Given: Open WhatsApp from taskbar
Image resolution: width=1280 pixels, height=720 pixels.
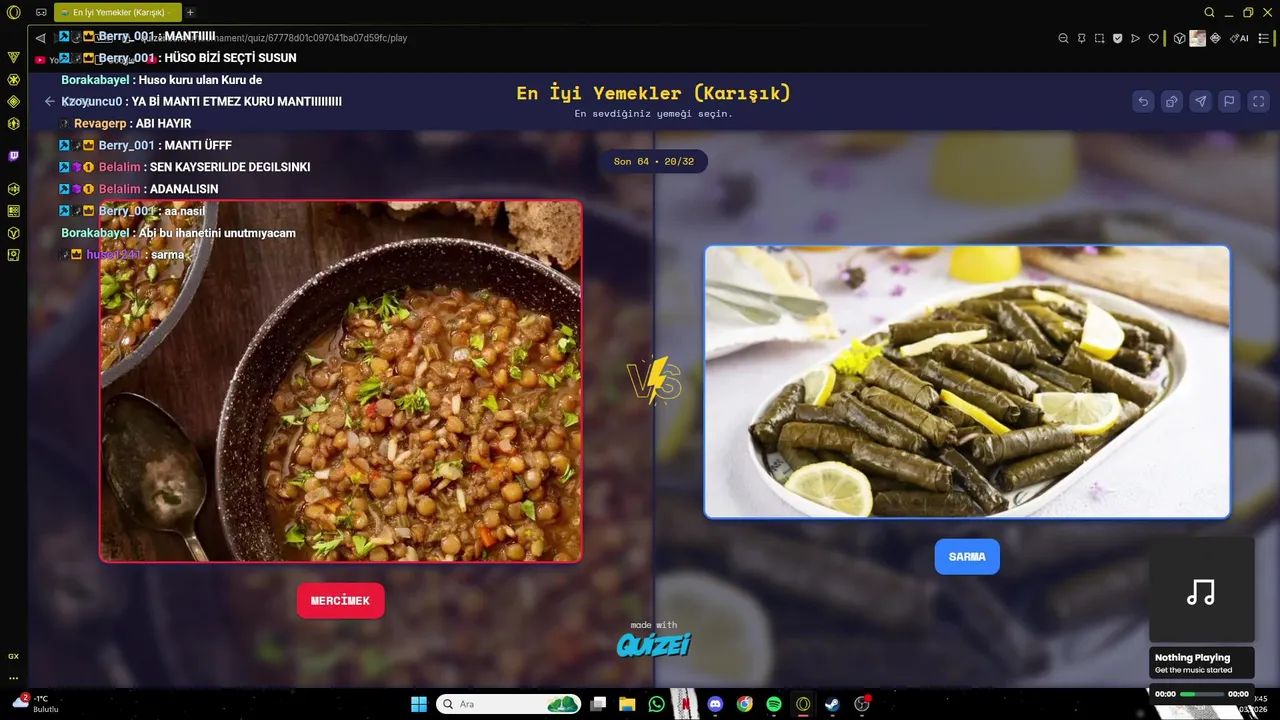Looking at the screenshot, I should pyautogui.click(x=656, y=704).
